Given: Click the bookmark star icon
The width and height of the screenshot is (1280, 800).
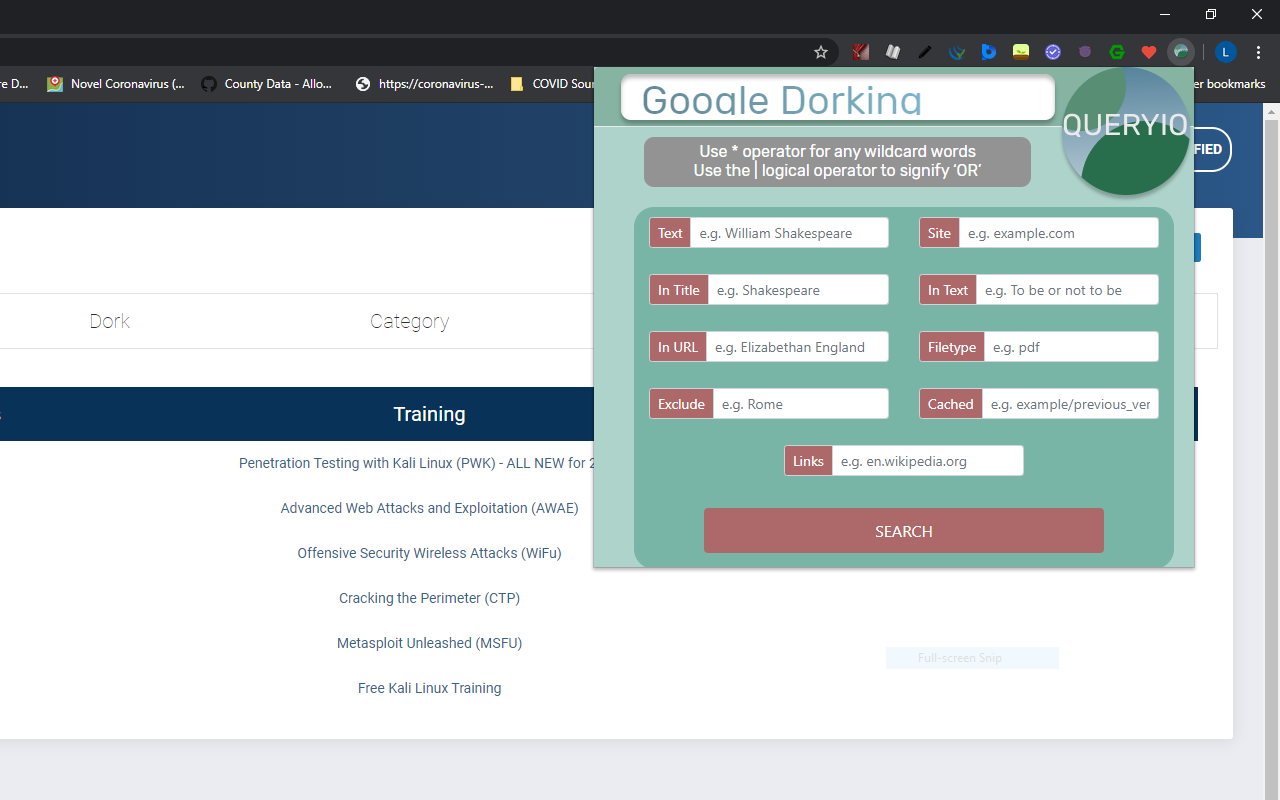Looking at the screenshot, I should click(x=820, y=51).
